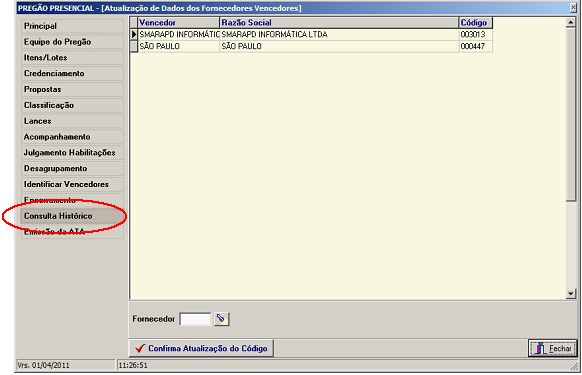Click the Fechar button

pos(553,349)
